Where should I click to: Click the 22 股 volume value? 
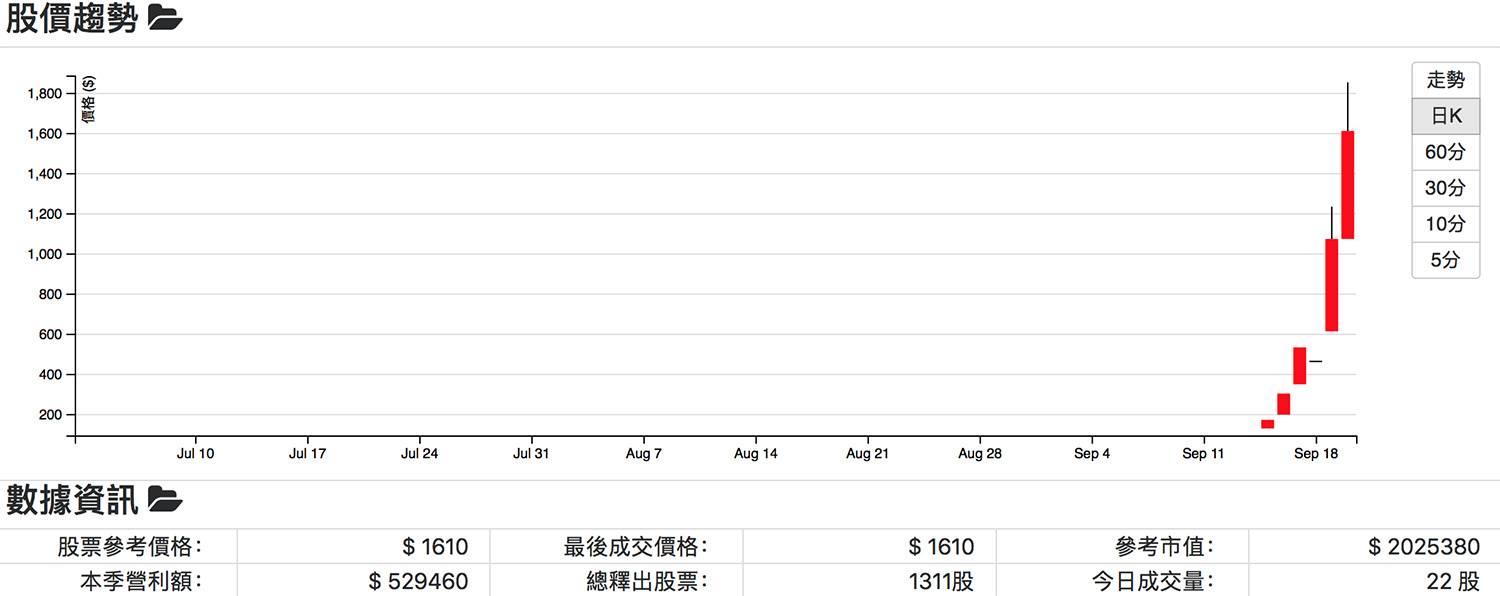(1453, 581)
